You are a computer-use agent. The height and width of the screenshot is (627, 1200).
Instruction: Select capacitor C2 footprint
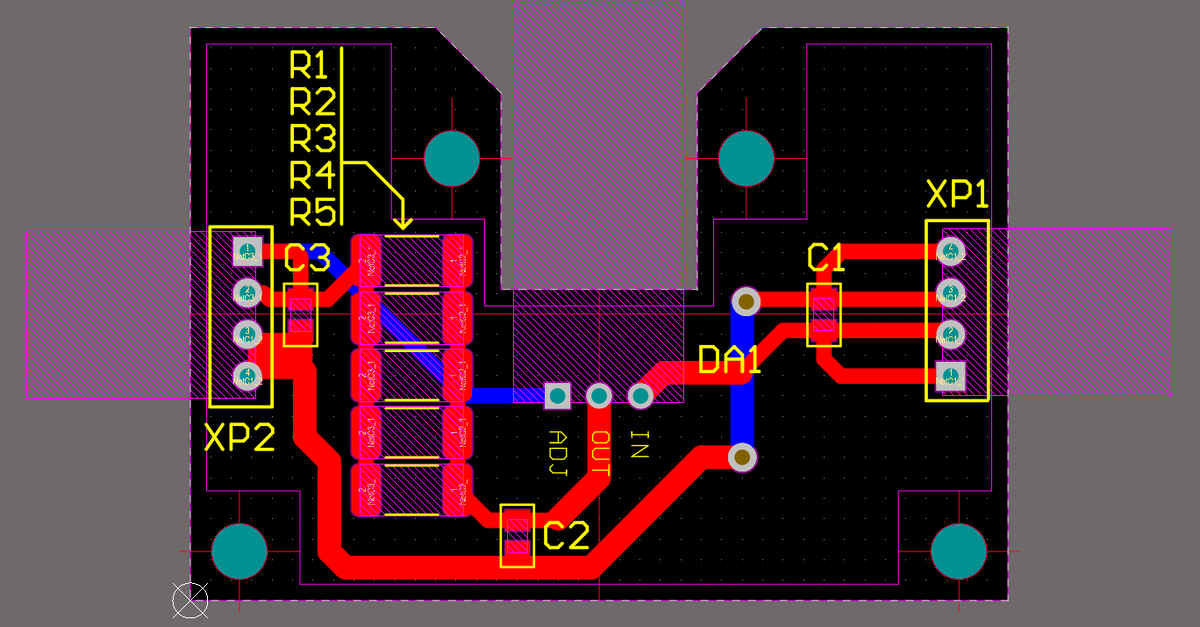pyautogui.click(x=517, y=536)
